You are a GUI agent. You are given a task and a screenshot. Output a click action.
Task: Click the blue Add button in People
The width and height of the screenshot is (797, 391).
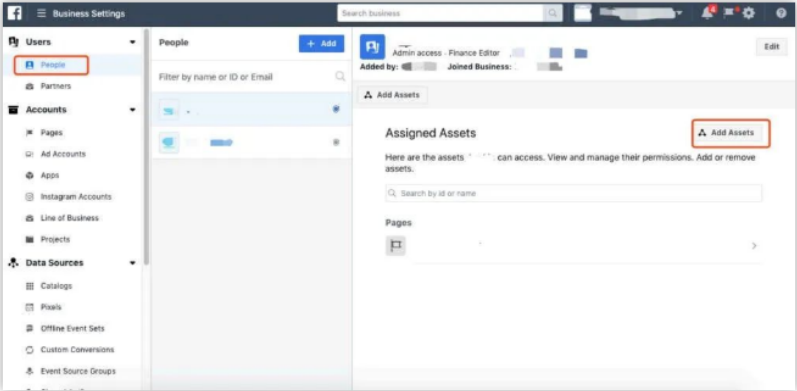pos(321,44)
